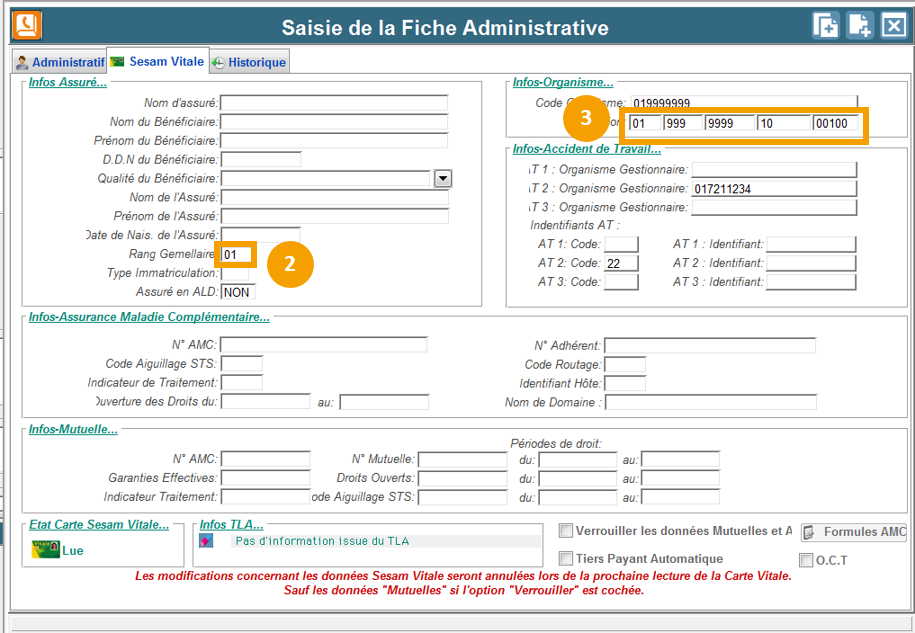Screen dimensions: 915x633
Task: Click the AT 2 Identifiant field
Action: tap(811, 263)
